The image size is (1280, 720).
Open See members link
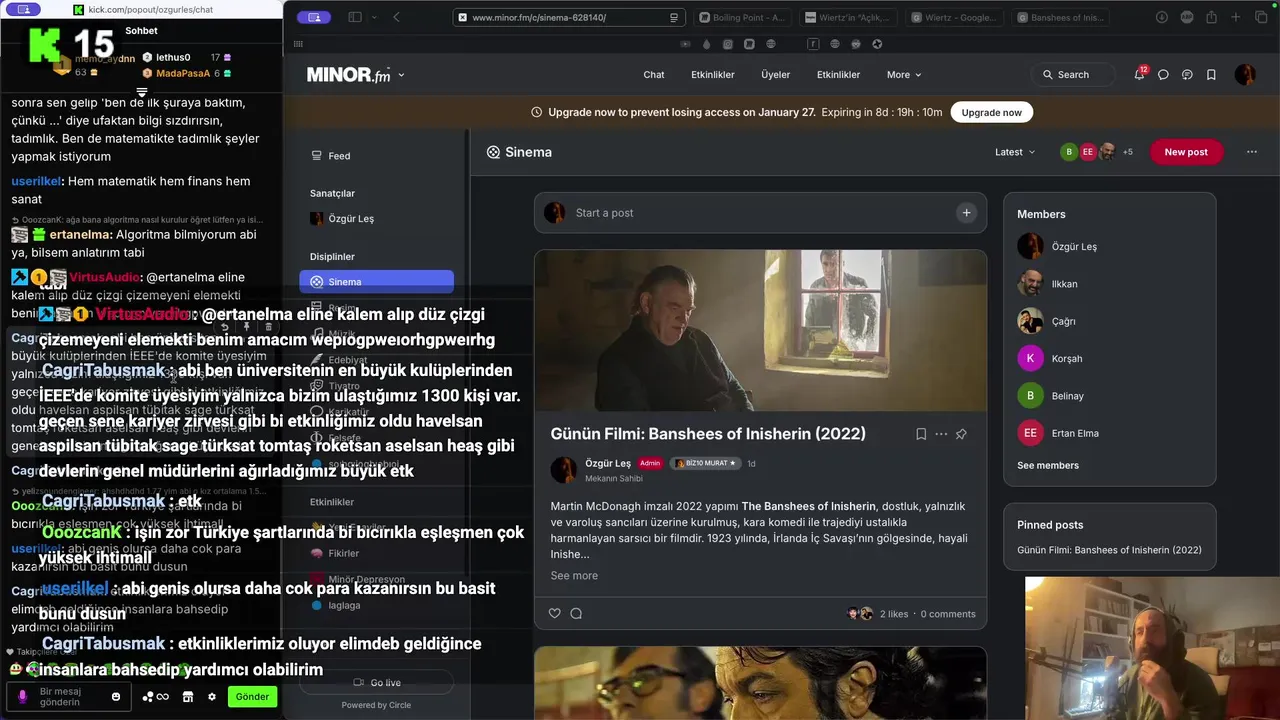1048,465
